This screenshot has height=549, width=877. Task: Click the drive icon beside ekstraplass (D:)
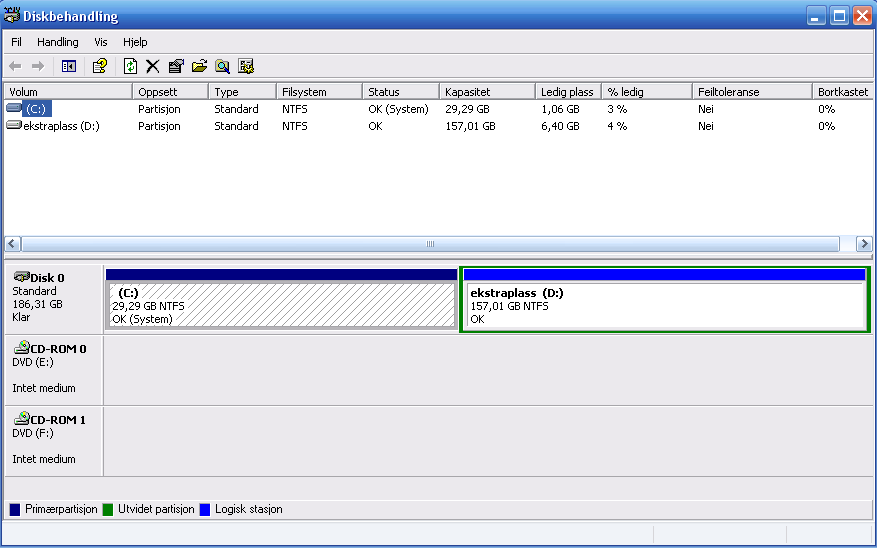pos(14,125)
